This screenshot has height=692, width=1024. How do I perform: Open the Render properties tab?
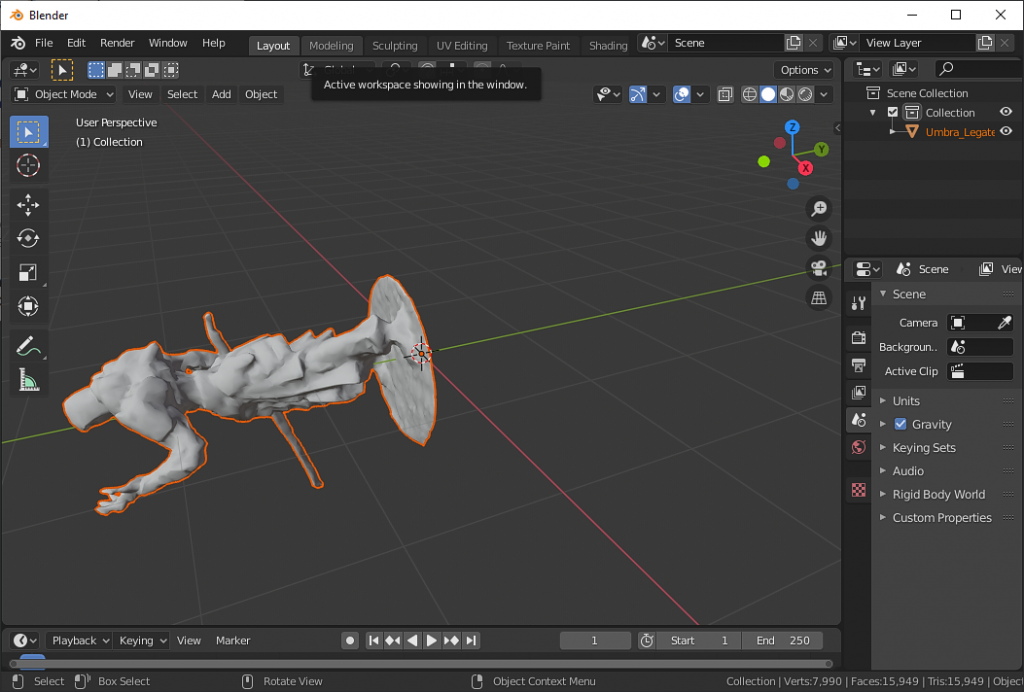857,337
